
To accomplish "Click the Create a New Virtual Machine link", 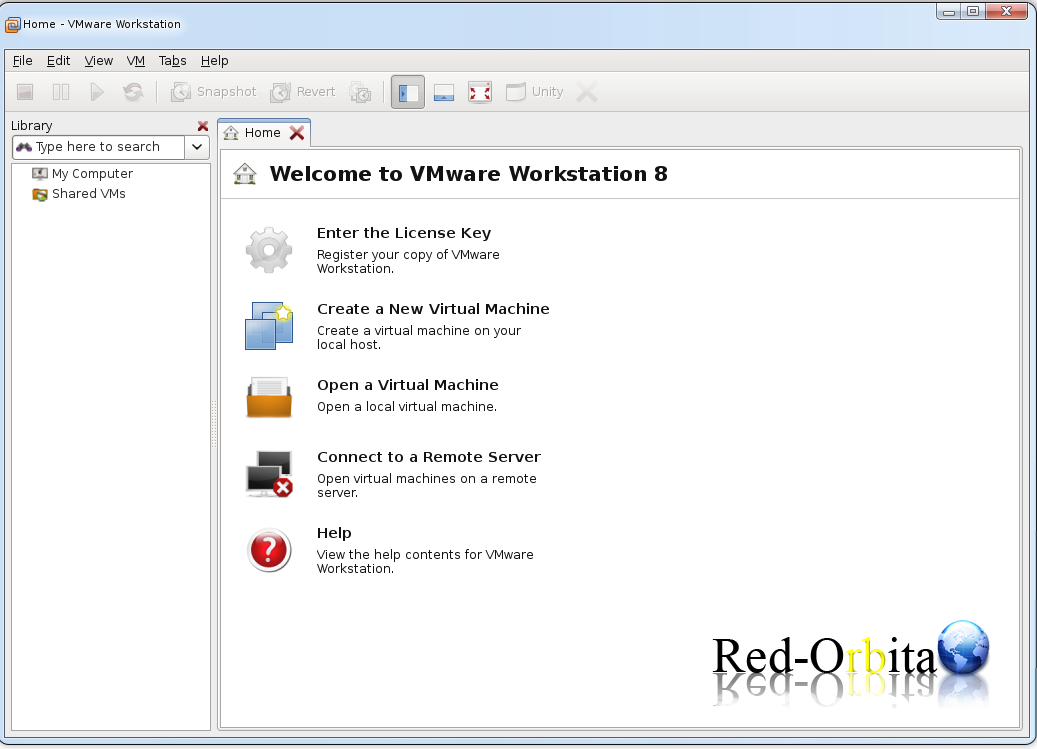I will (x=433, y=309).
